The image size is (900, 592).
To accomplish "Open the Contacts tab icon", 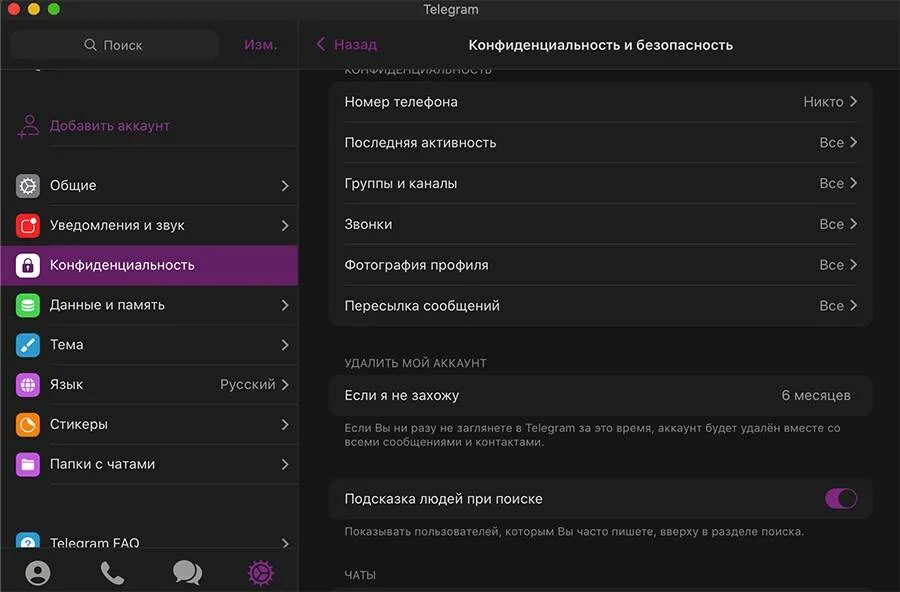I will (38, 573).
